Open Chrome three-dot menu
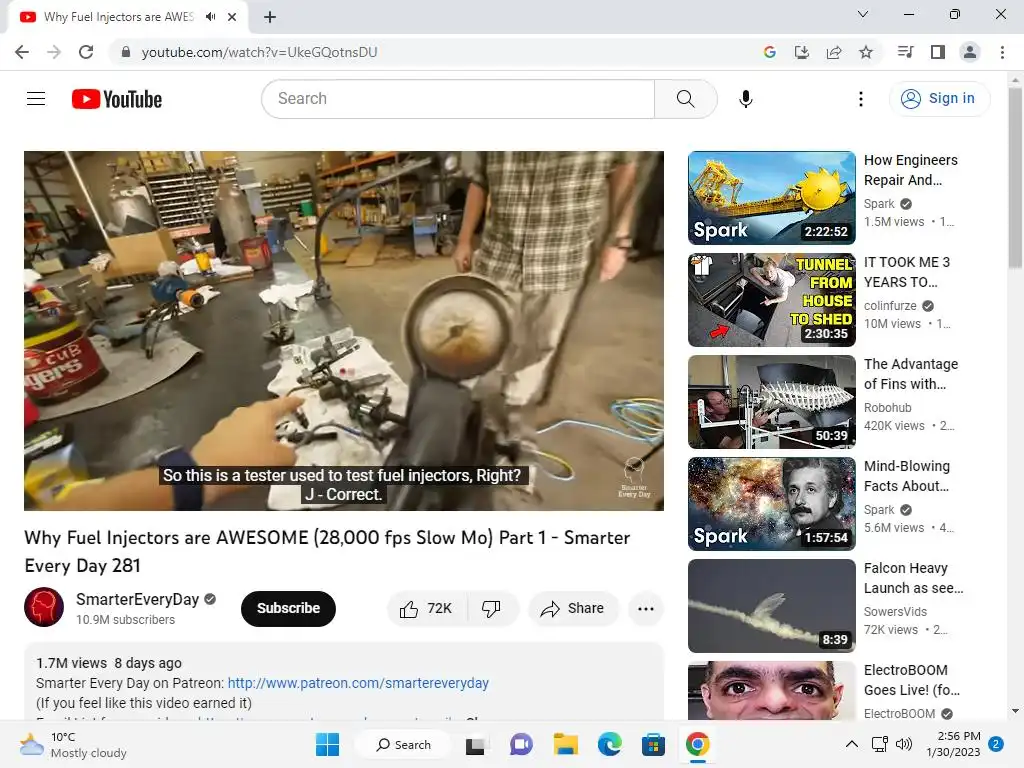The image size is (1024, 768). pyautogui.click(x=1002, y=52)
